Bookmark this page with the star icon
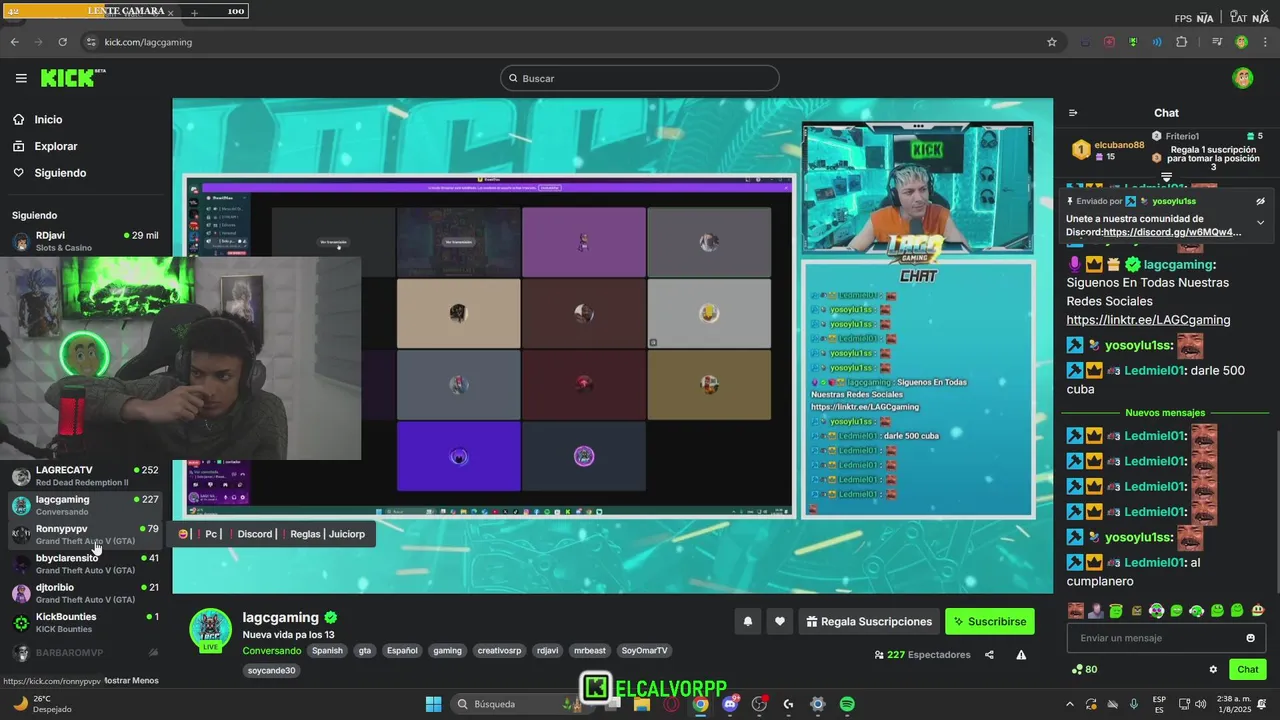The height and width of the screenshot is (720, 1280). [1052, 42]
